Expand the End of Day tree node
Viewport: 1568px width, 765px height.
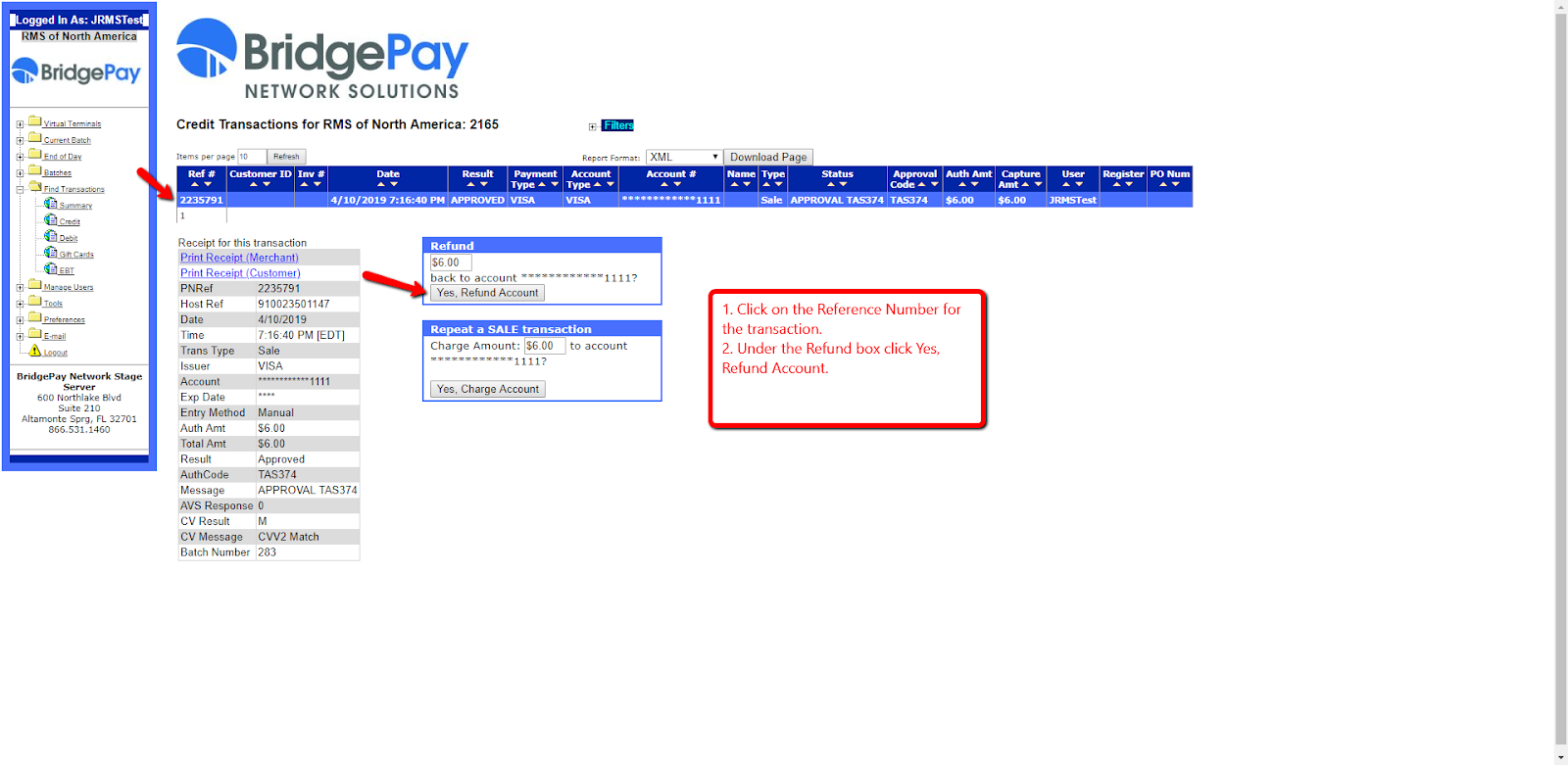coord(20,157)
